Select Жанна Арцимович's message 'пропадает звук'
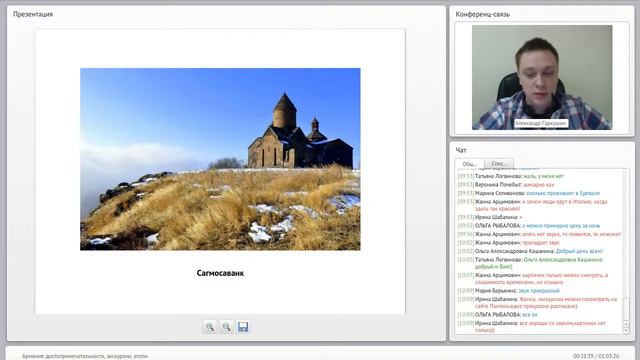The width and height of the screenshot is (640, 360). click(x=508, y=242)
